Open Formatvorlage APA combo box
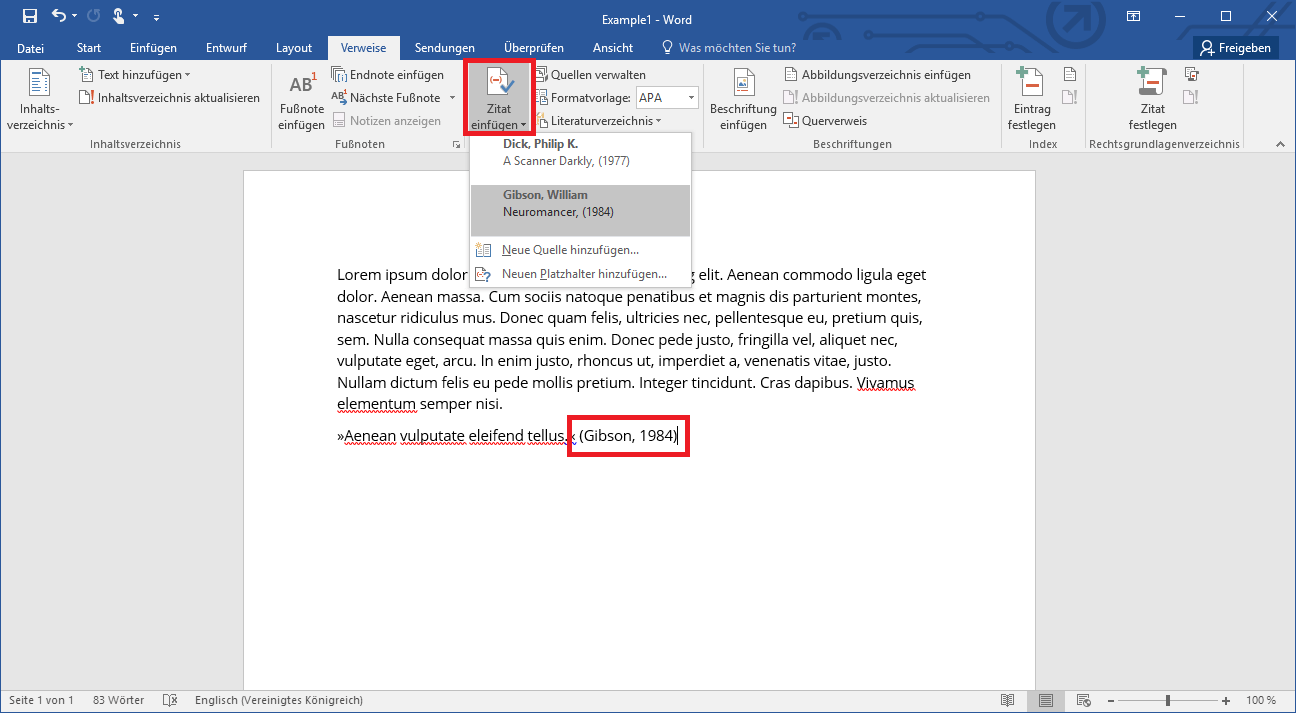This screenshot has width=1296, height=713. coord(667,98)
